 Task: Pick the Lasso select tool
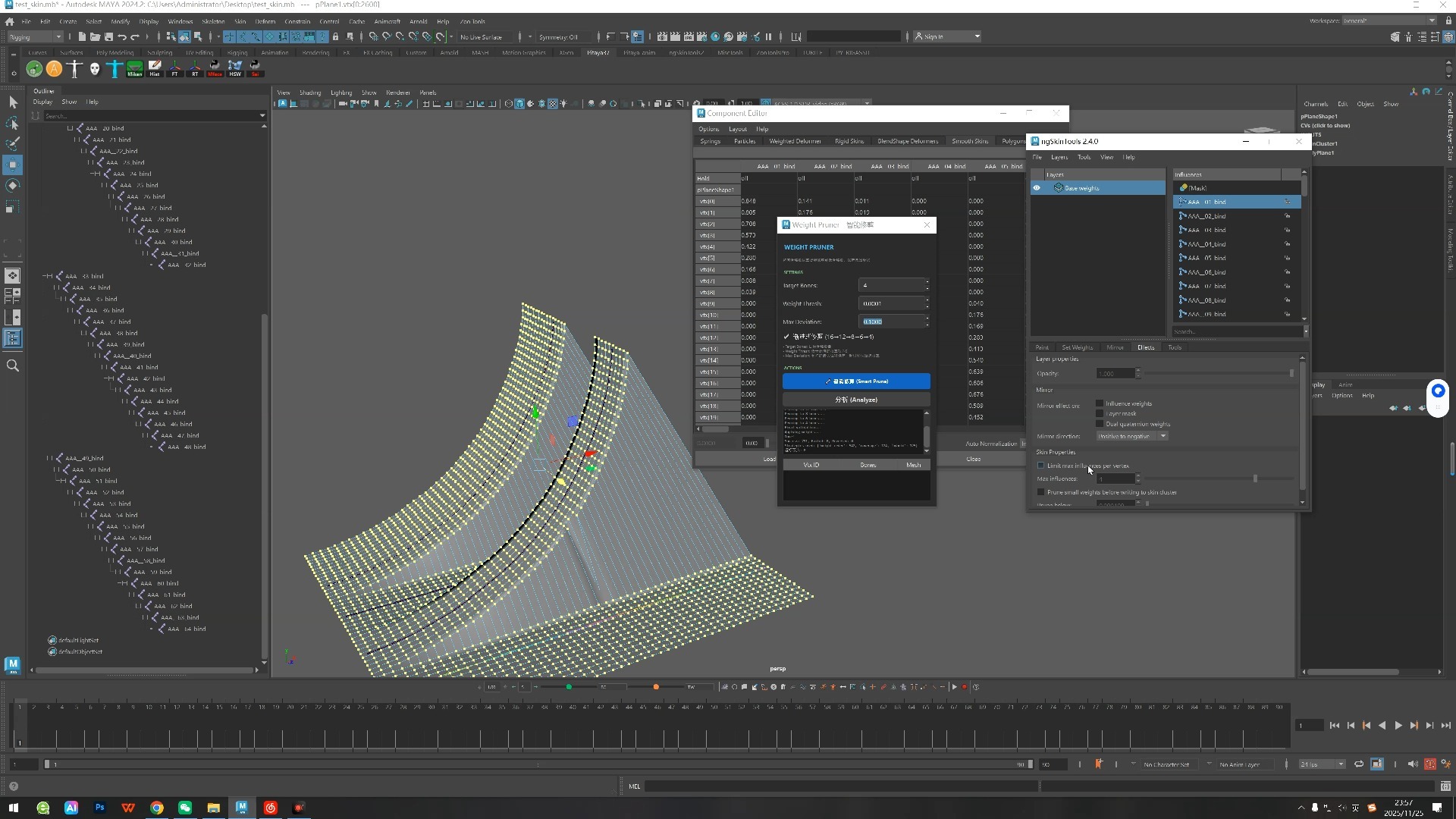point(13,123)
